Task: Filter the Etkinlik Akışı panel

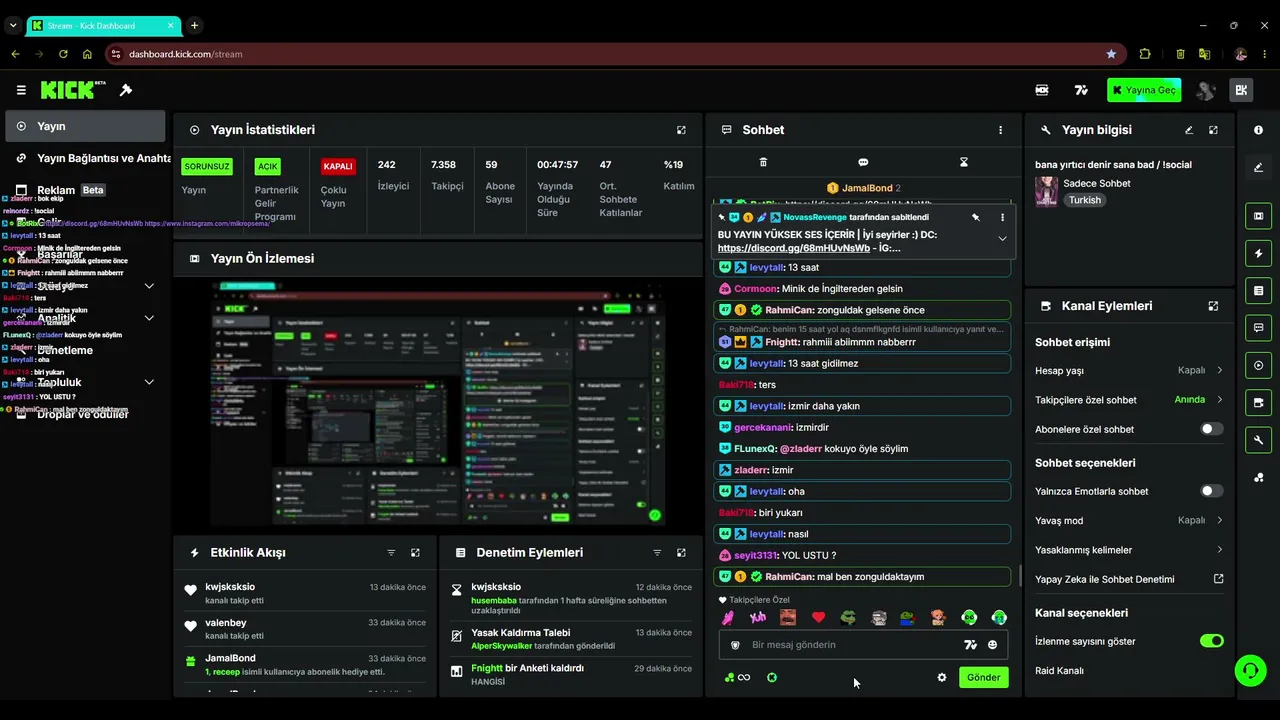Action: (x=391, y=553)
